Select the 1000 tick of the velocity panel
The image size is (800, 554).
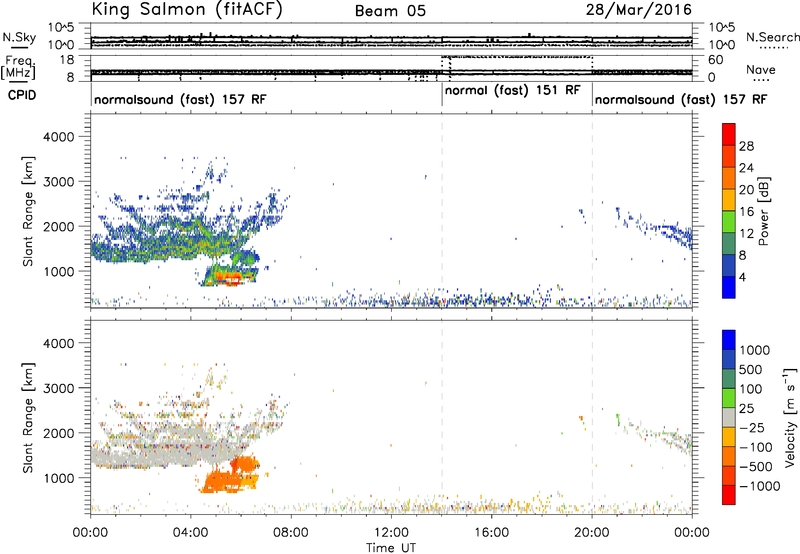(x=58, y=478)
